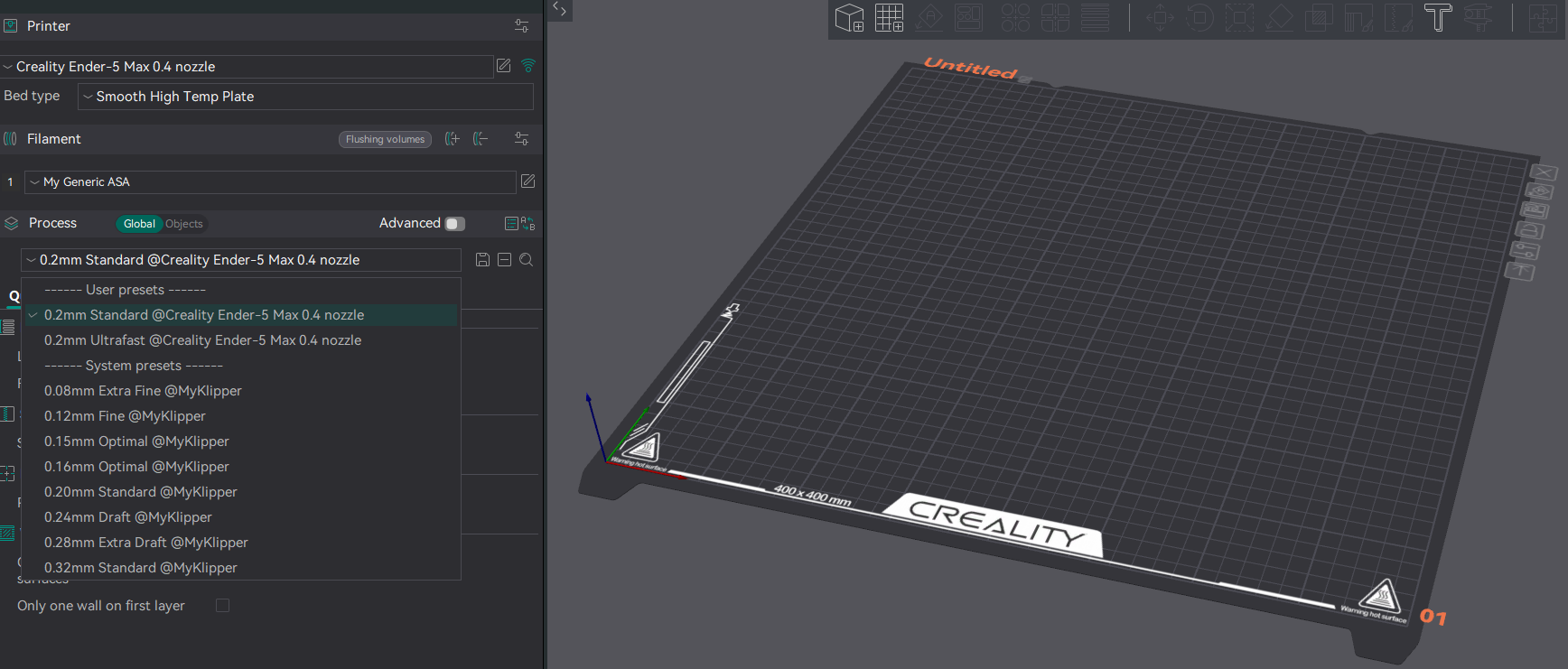Toggle the Advanced mode switch
This screenshot has height=669, width=1568.
coord(455,223)
